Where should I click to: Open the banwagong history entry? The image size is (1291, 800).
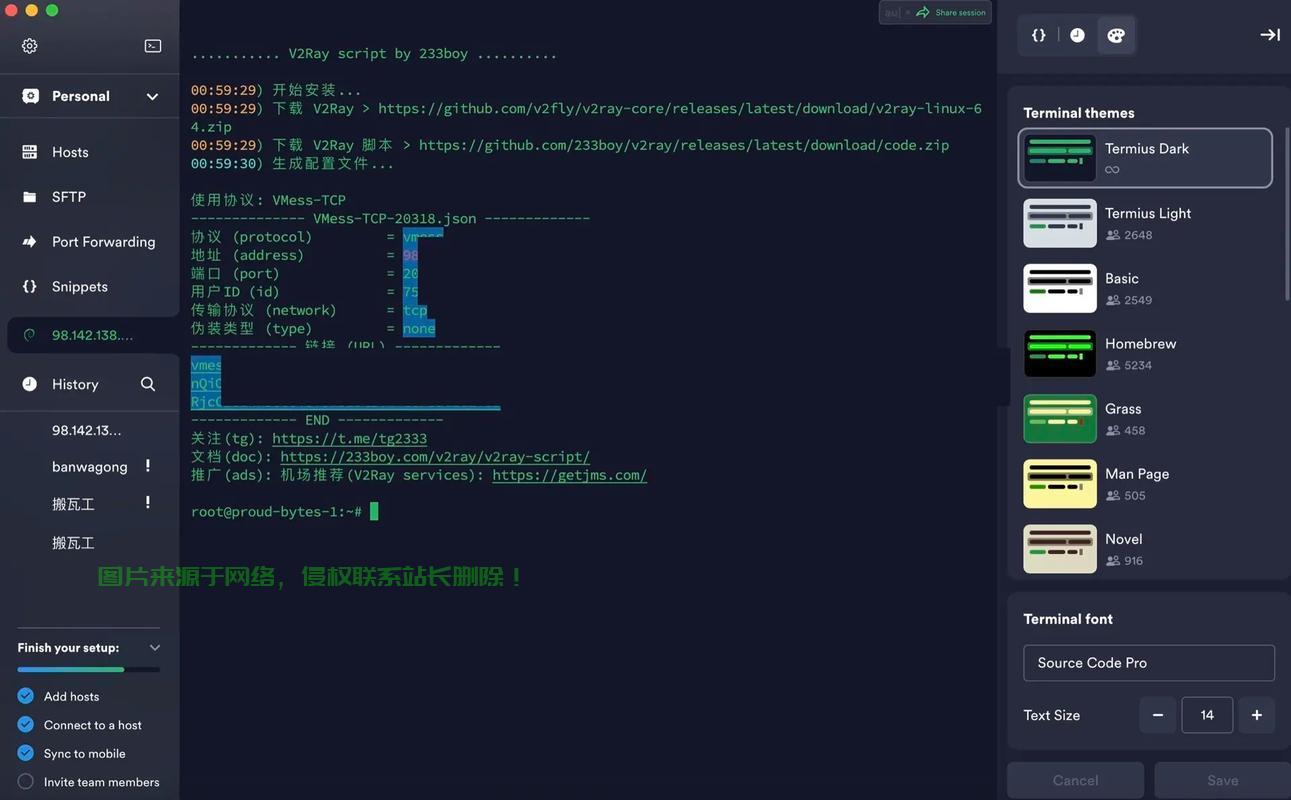pyautogui.click(x=90, y=467)
